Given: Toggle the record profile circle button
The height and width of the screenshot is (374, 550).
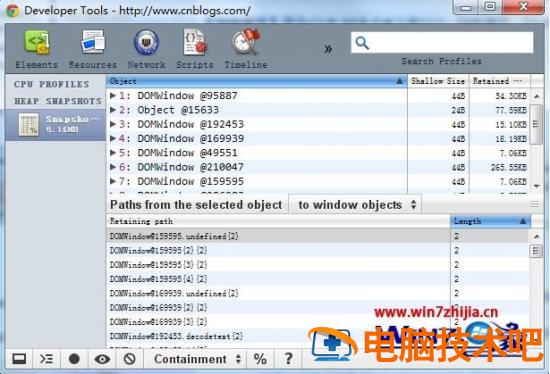Looking at the screenshot, I should click(x=74, y=359).
